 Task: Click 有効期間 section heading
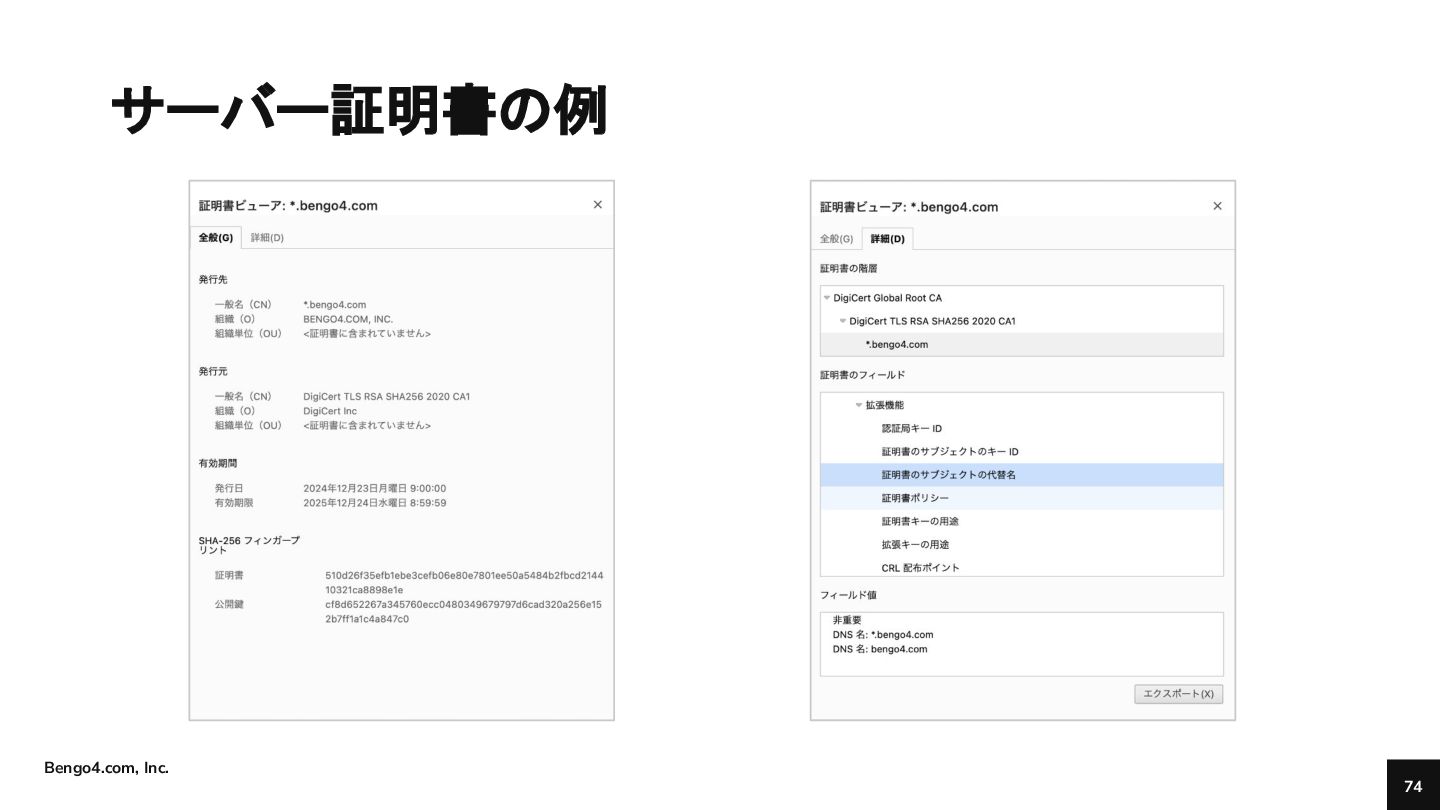click(218, 463)
